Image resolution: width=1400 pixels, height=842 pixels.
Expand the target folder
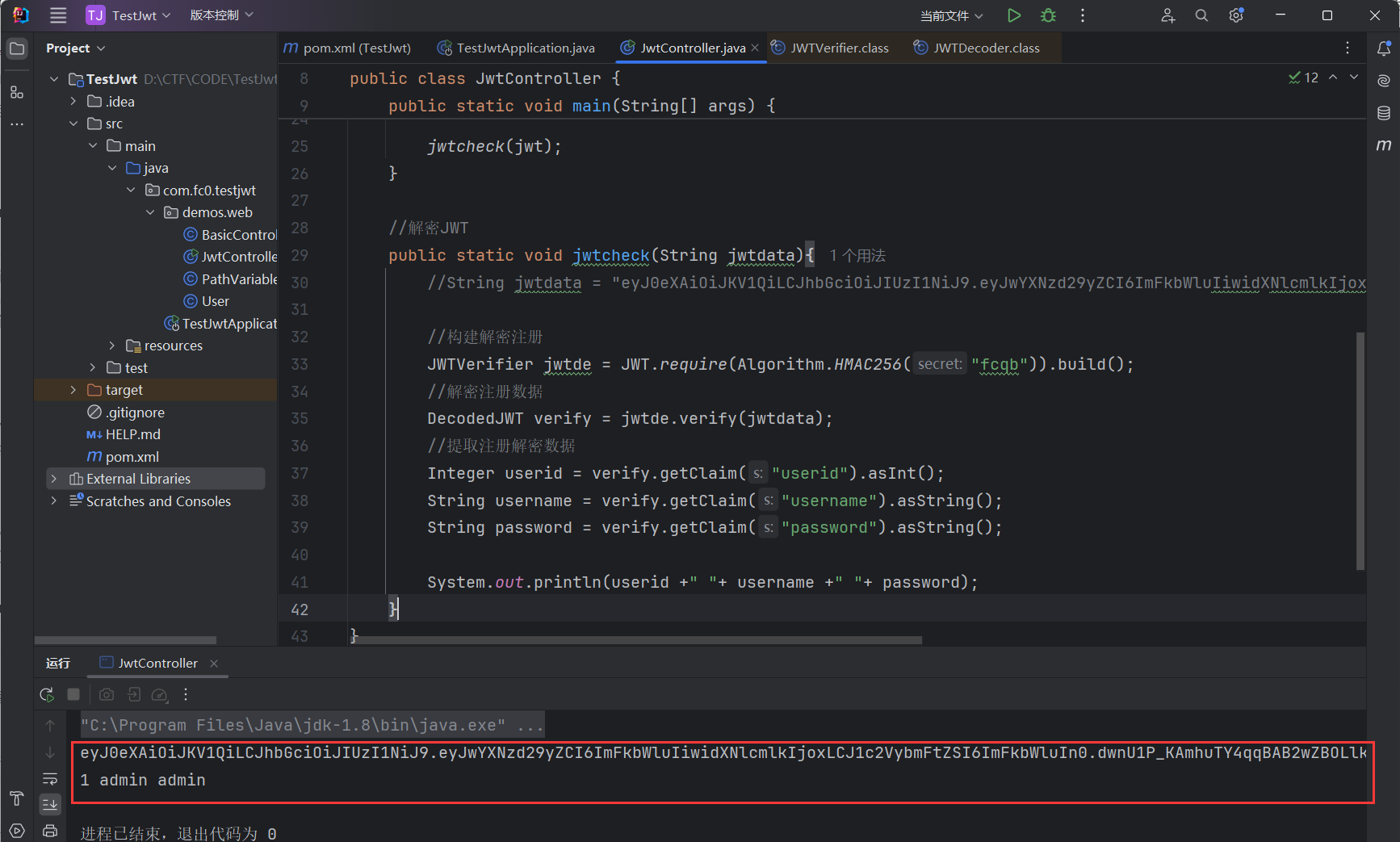73,390
